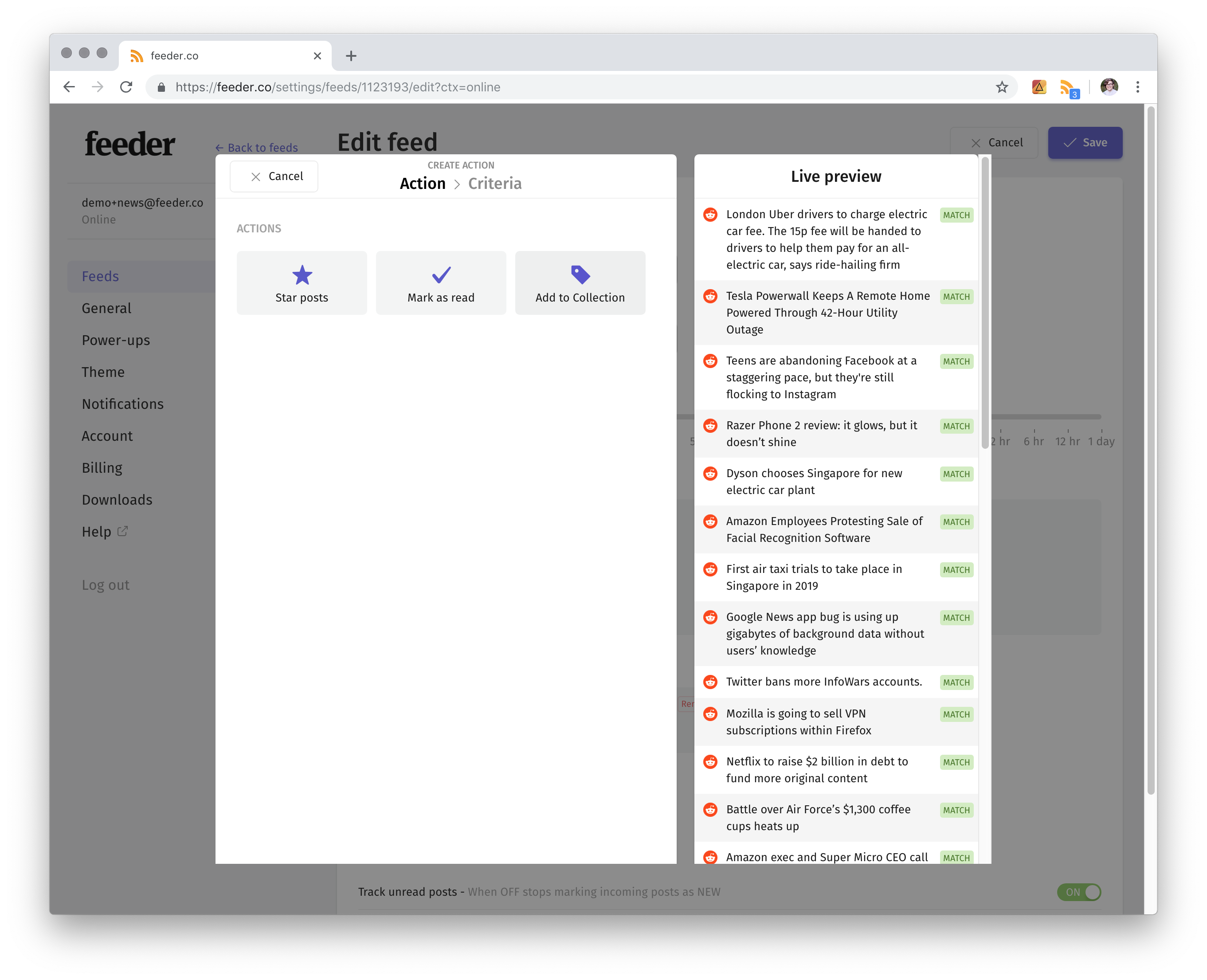The height and width of the screenshot is (980, 1207).
Task: Open Billing in the sidebar
Action: [x=102, y=468]
